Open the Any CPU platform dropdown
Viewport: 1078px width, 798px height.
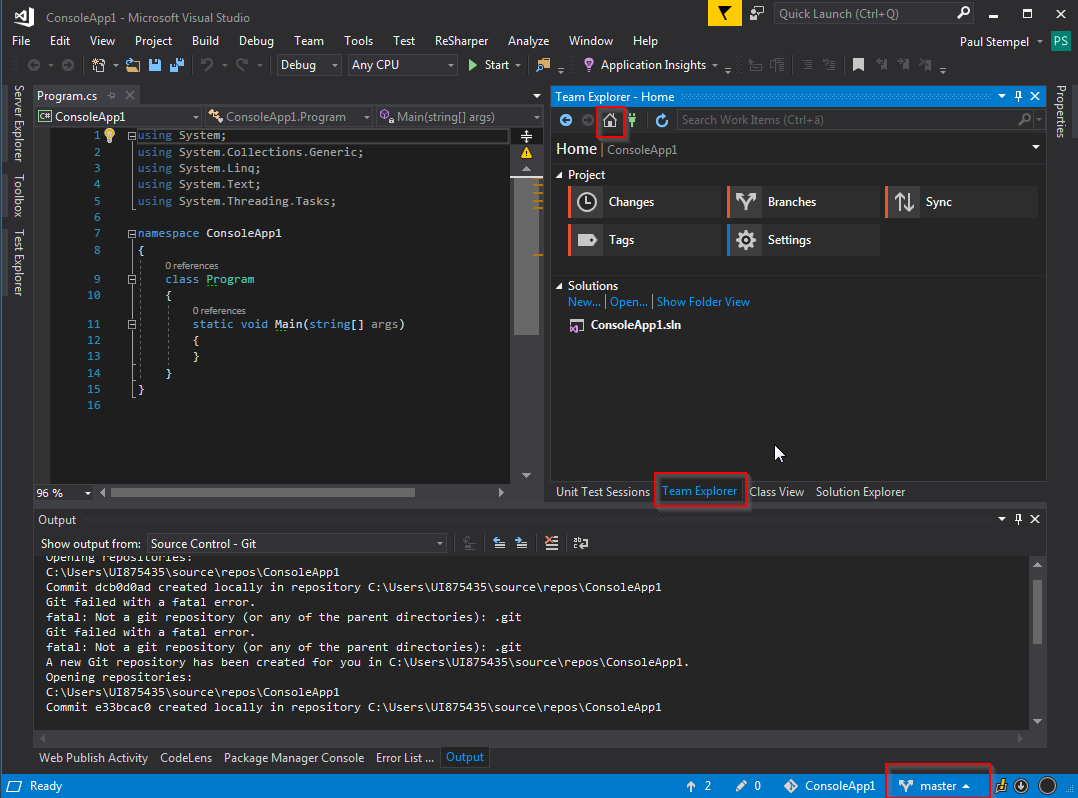point(402,65)
